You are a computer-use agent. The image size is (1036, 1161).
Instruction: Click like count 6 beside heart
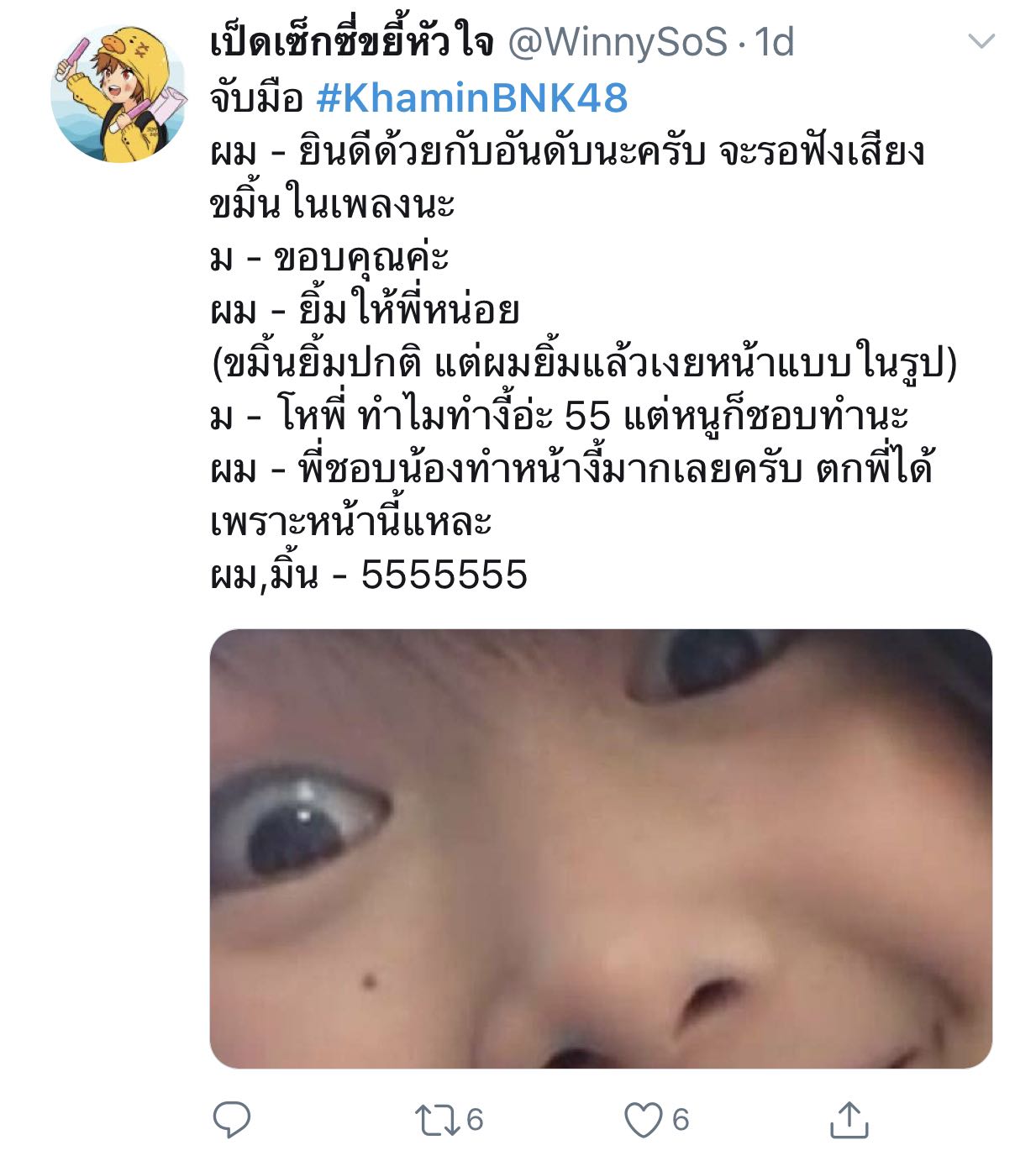tap(681, 1120)
